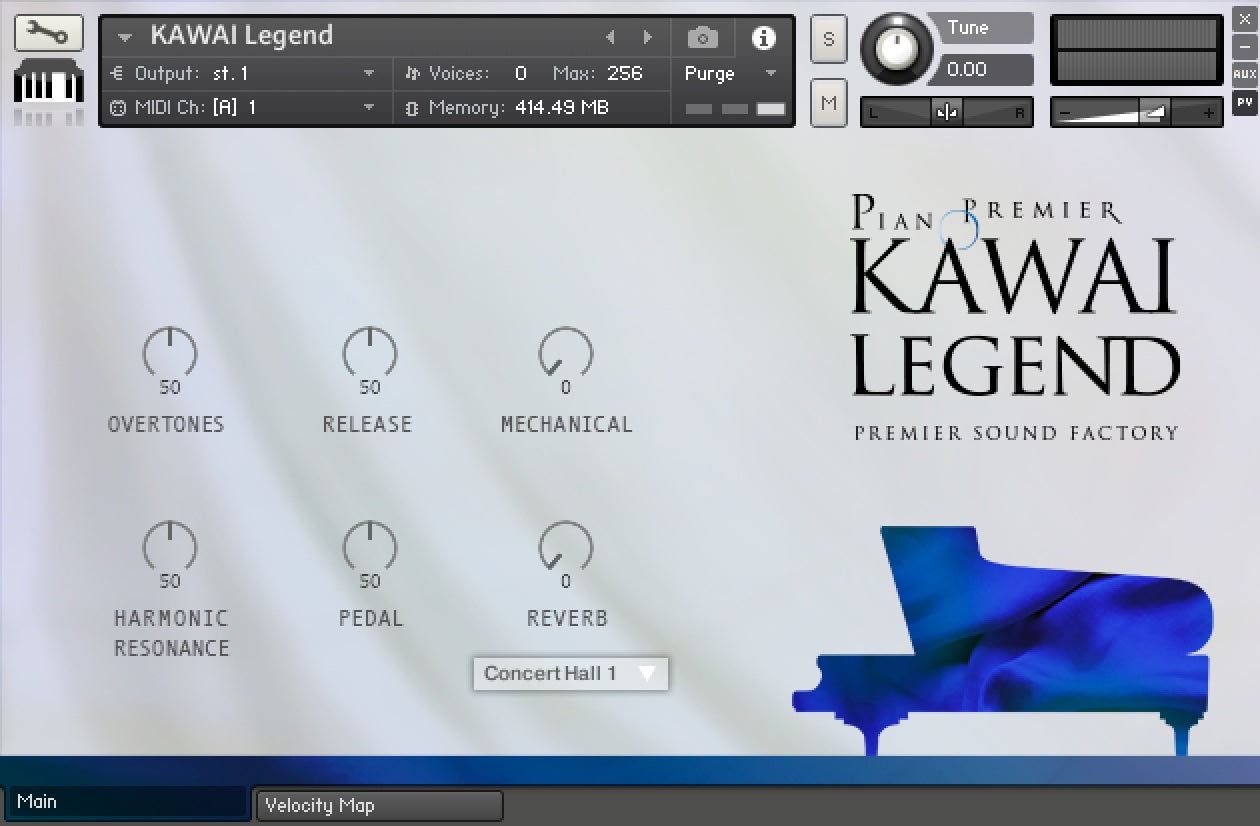Open instrument edit mode with wrench icon
1260x826 pixels.
pyautogui.click(x=48, y=34)
